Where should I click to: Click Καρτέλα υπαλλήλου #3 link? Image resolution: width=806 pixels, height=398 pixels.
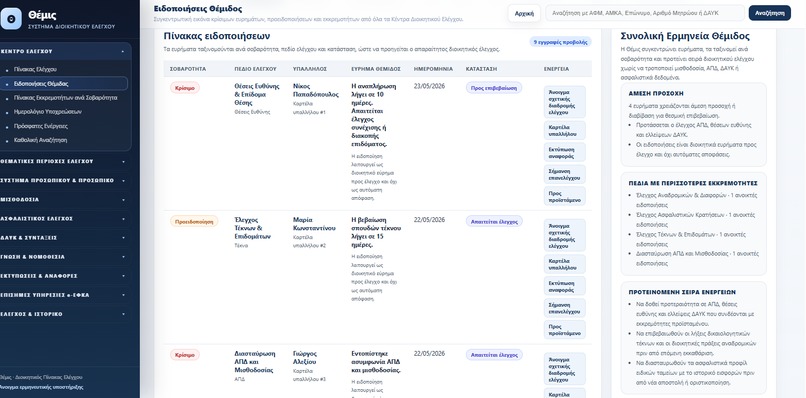[x=309, y=375]
